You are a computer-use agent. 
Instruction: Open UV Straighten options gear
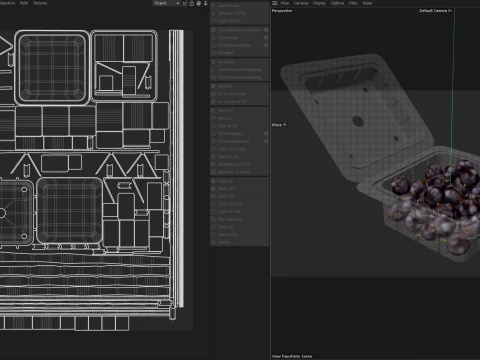266,134
